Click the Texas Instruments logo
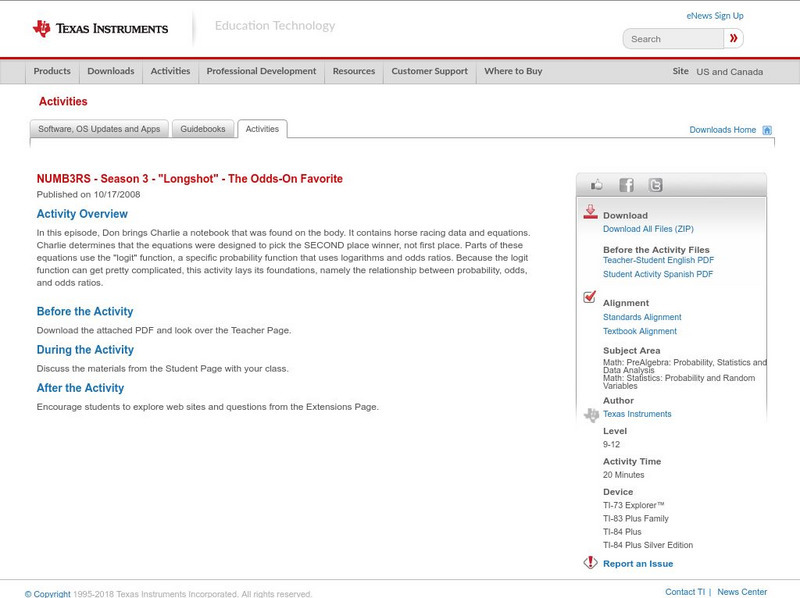Image resolution: width=800 pixels, height=598 pixels. 100,29
